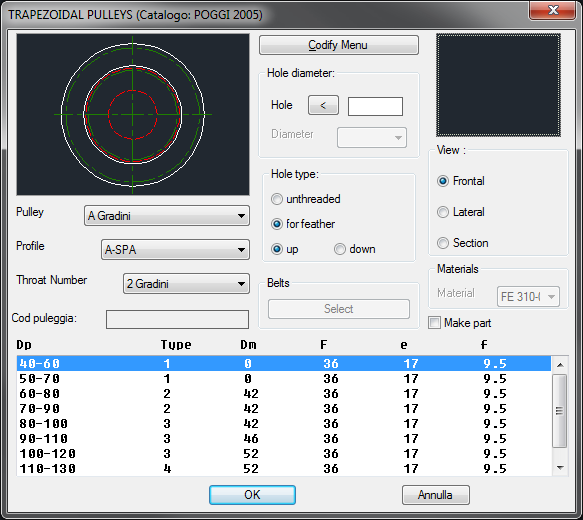Click the table's vertical scrollbar thumb
The image size is (583, 520).
tap(560, 411)
